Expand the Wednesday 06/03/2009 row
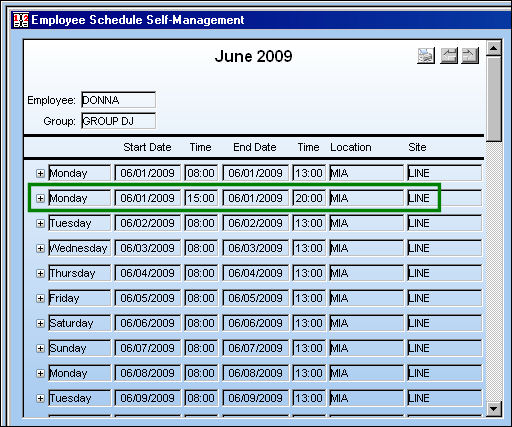The image size is (512, 427). (40, 248)
